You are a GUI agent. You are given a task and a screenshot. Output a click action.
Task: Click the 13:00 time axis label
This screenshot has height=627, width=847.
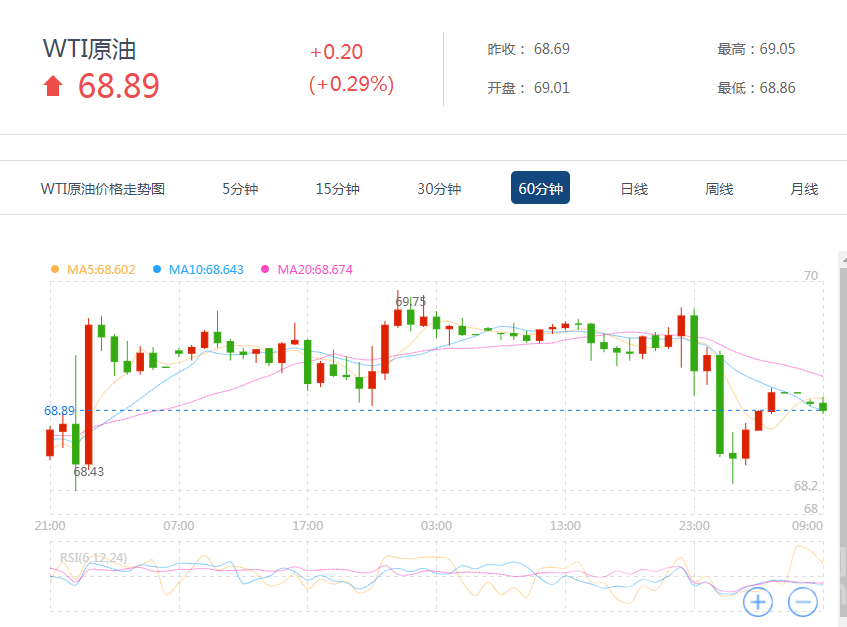point(566,525)
